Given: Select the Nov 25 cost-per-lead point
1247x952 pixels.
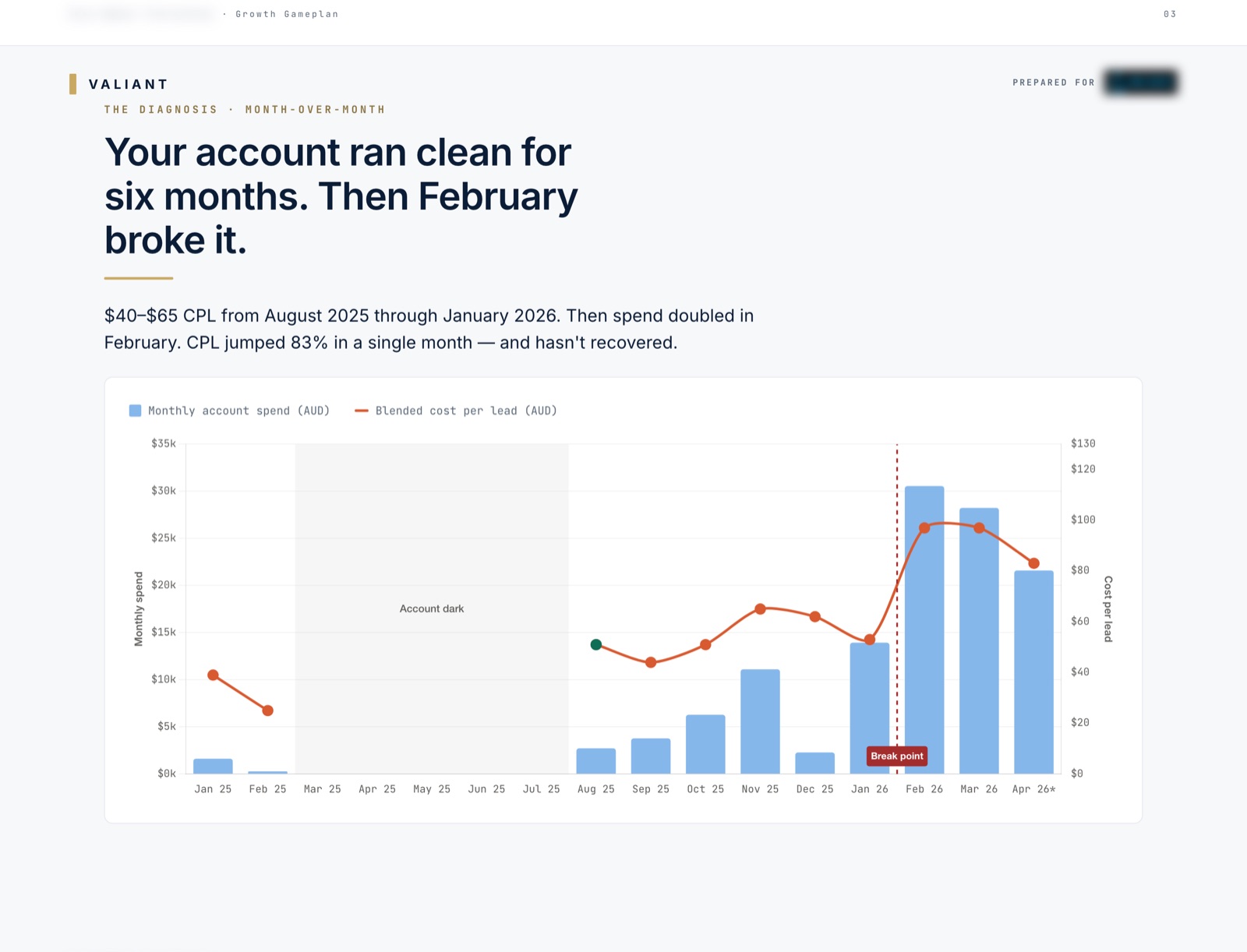Looking at the screenshot, I should [760, 608].
